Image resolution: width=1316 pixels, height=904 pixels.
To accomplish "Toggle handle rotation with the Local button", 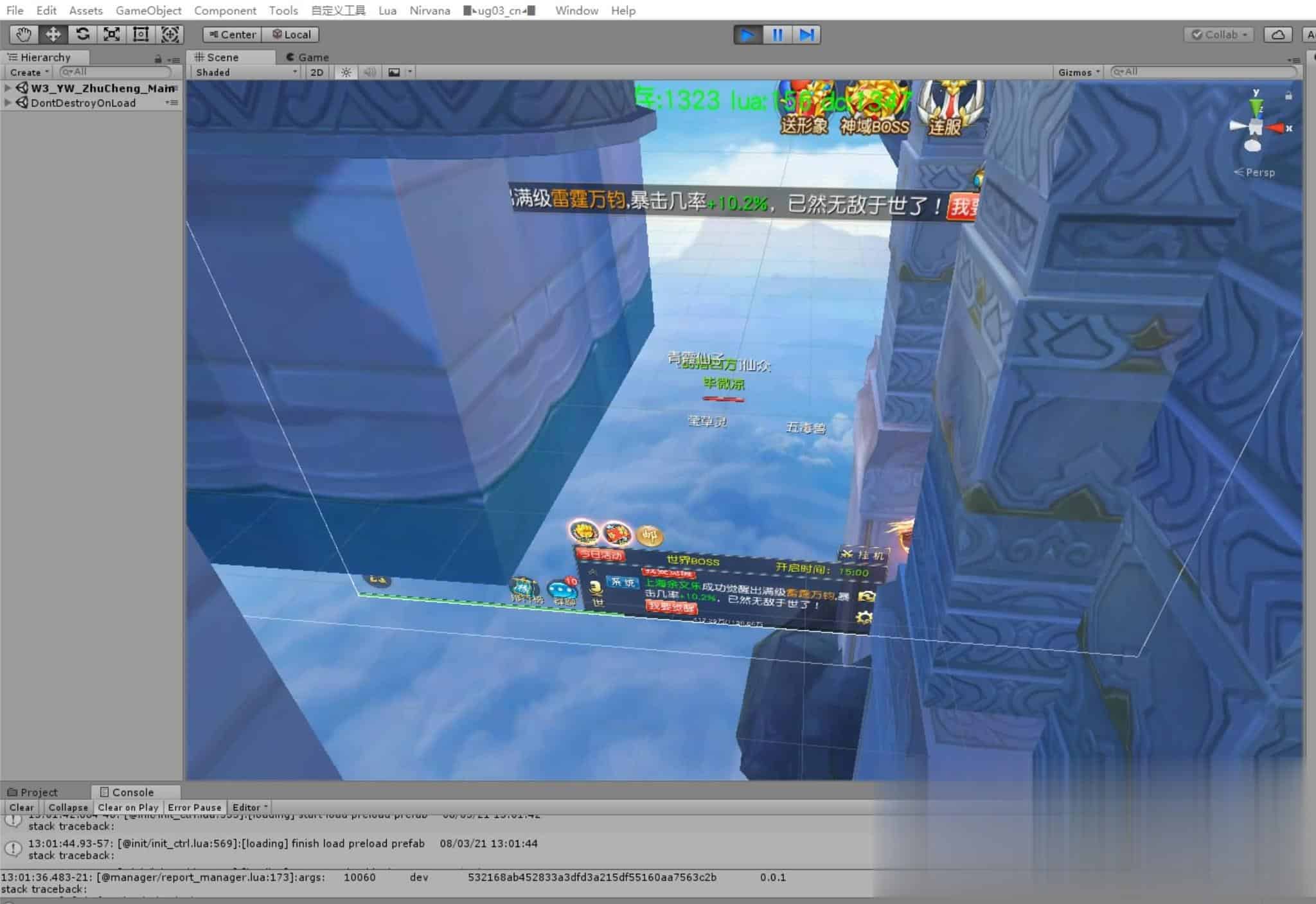I will tap(291, 35).
